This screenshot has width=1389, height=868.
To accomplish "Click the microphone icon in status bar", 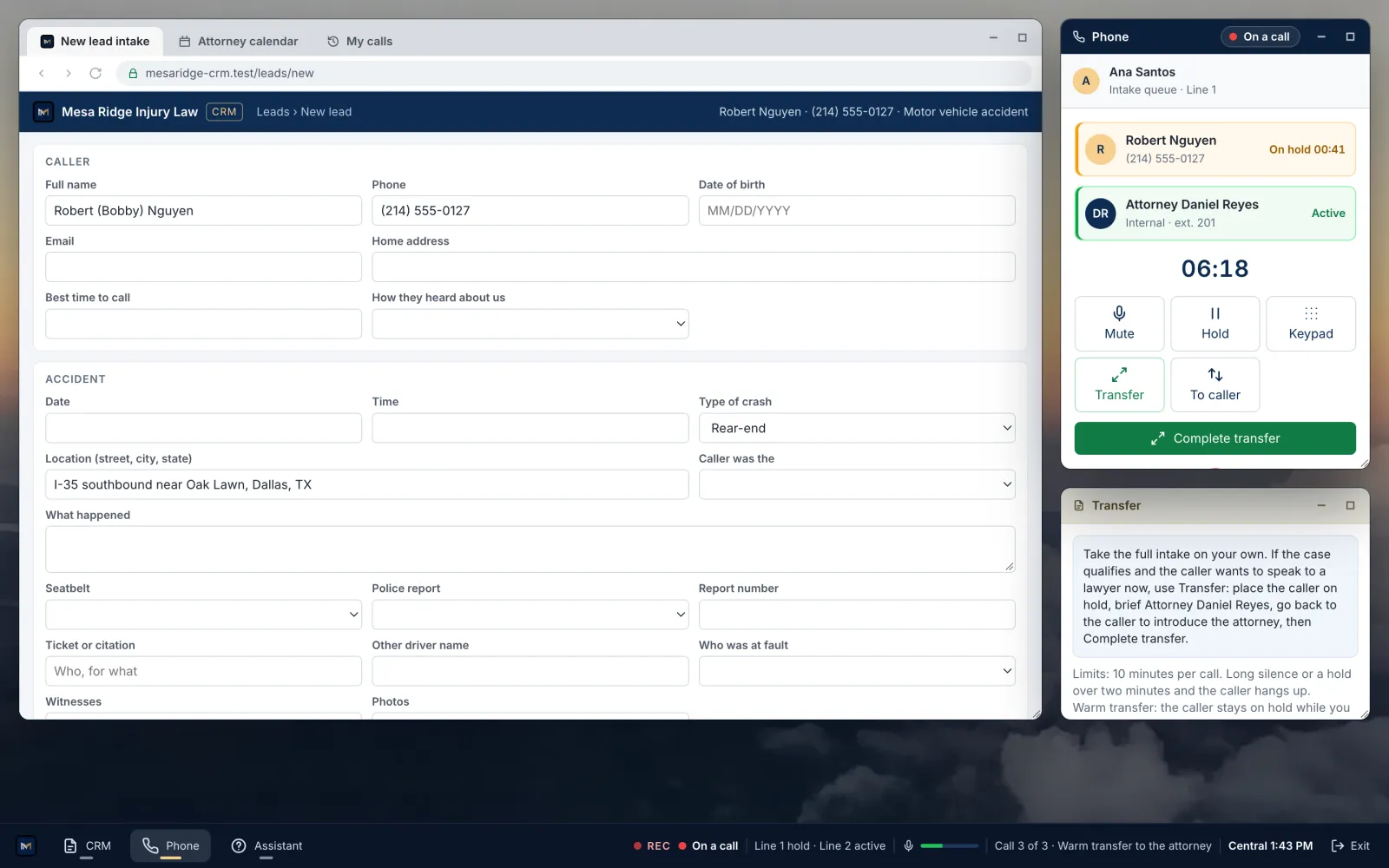I will point(908,845).
